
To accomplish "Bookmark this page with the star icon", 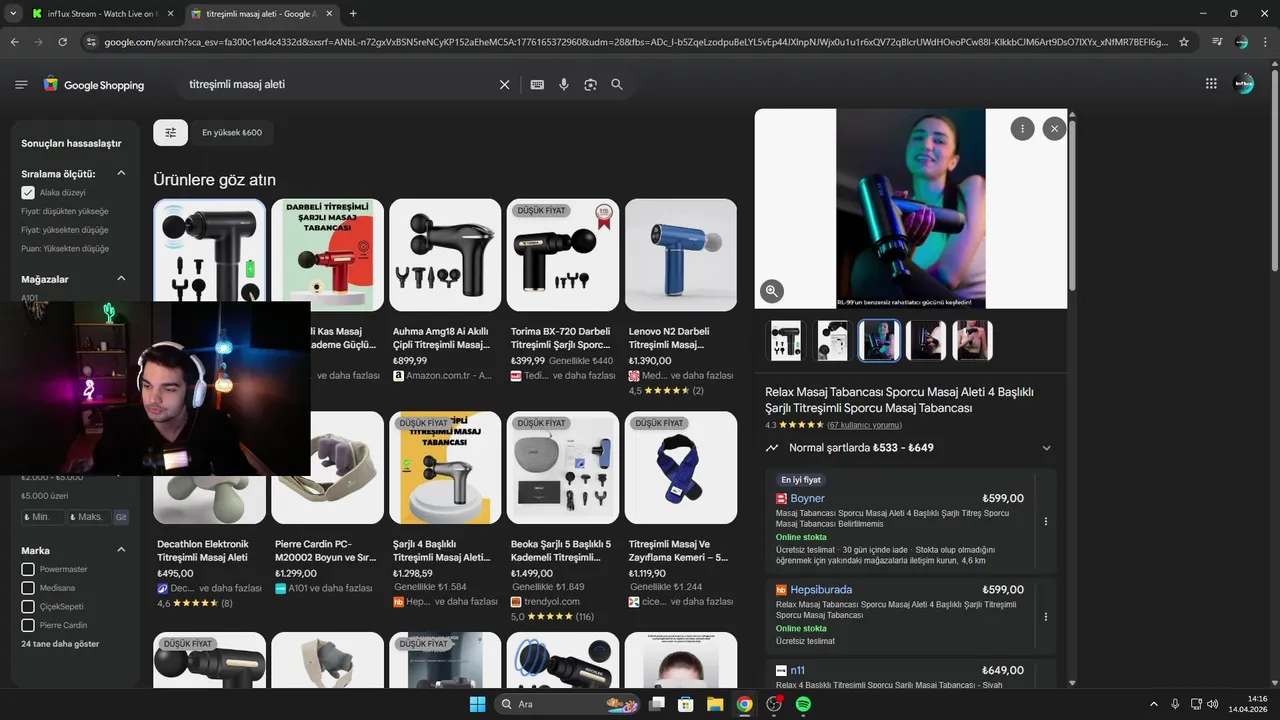I will click(x=1184, y=42).
